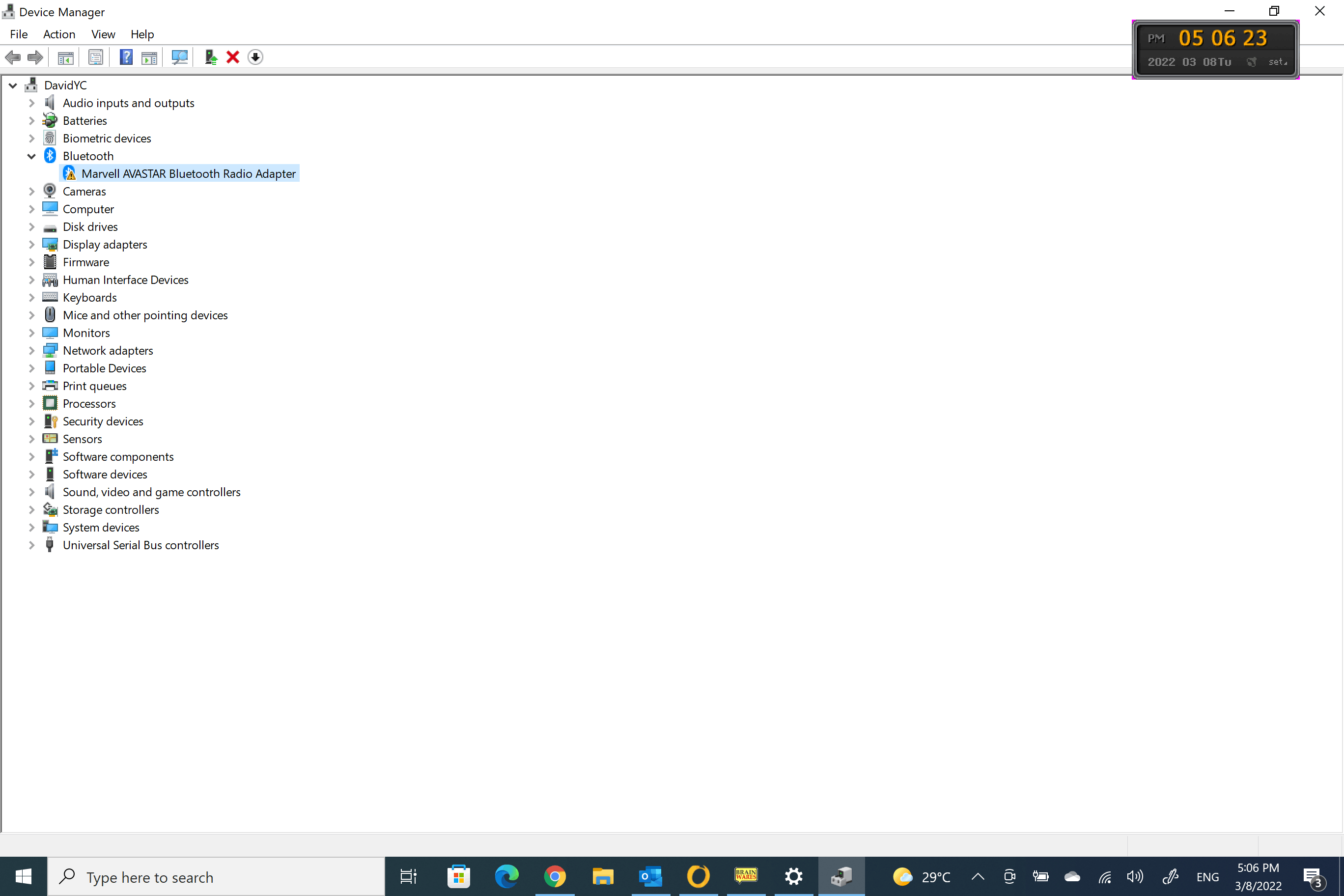Click the Update device driver toolbar icon
Viewport: 1344px width, 896px height.
[x=211, y=57]
